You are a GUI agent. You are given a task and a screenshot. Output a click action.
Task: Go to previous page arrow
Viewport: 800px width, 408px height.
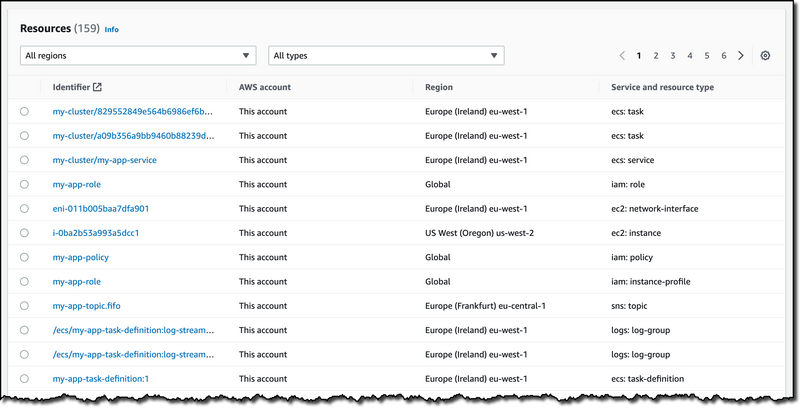[x=623, y=56]
